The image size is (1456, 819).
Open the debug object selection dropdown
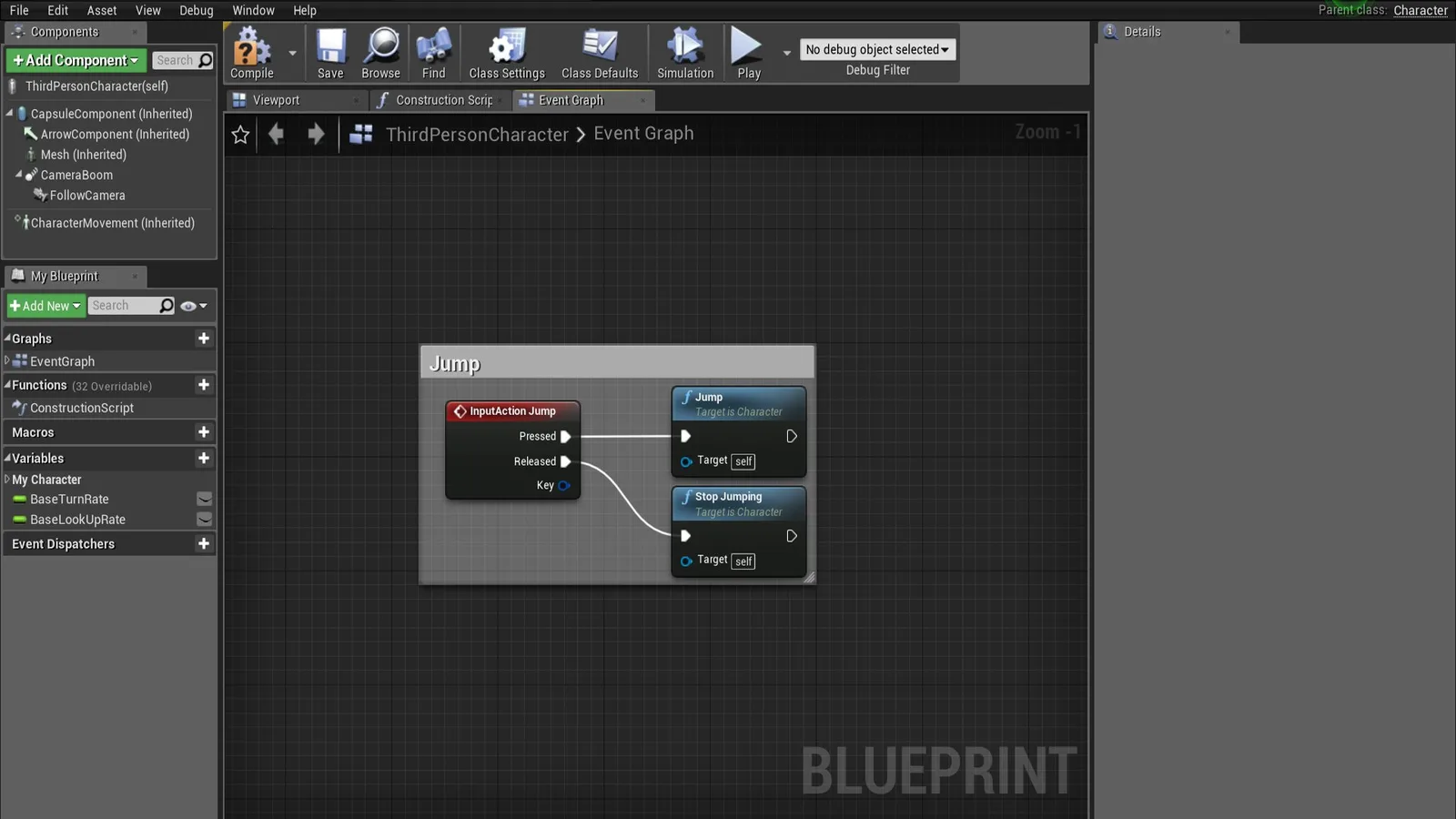pyautogui.click(x=877, y=49)
